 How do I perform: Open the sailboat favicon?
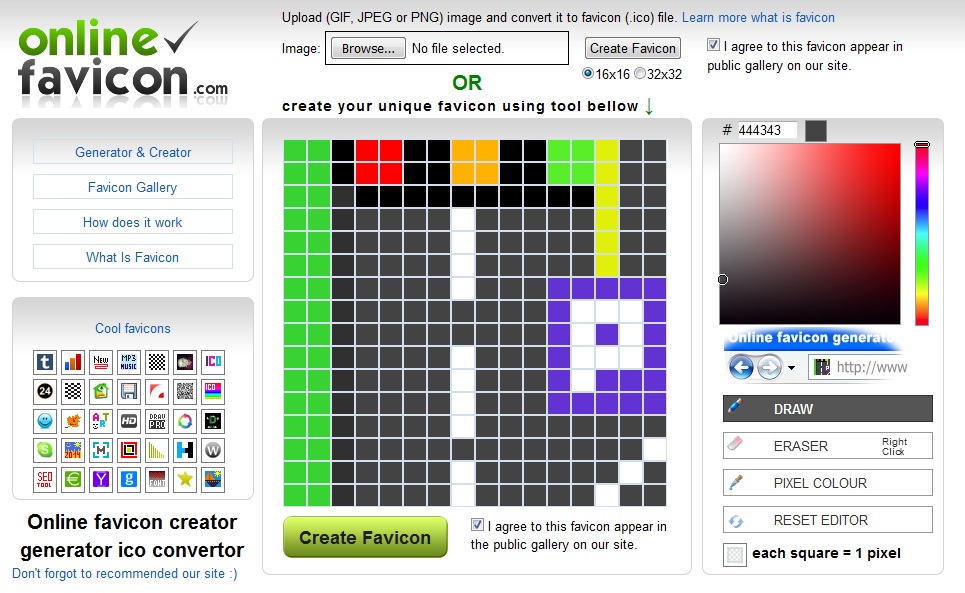pyautogui.click(x=213, y=479)
